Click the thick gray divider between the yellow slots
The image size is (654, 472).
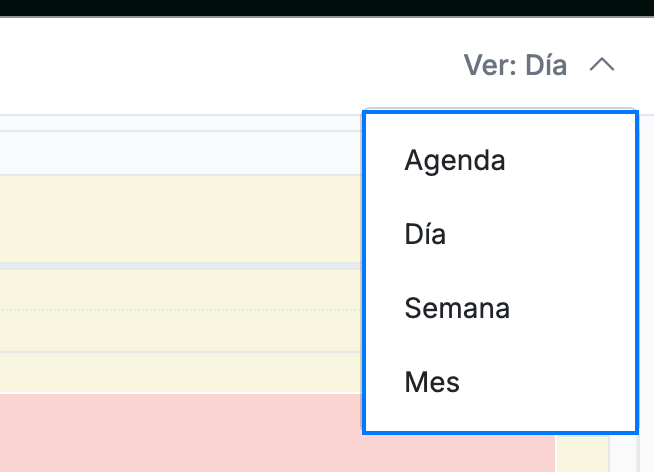[181, 266]
